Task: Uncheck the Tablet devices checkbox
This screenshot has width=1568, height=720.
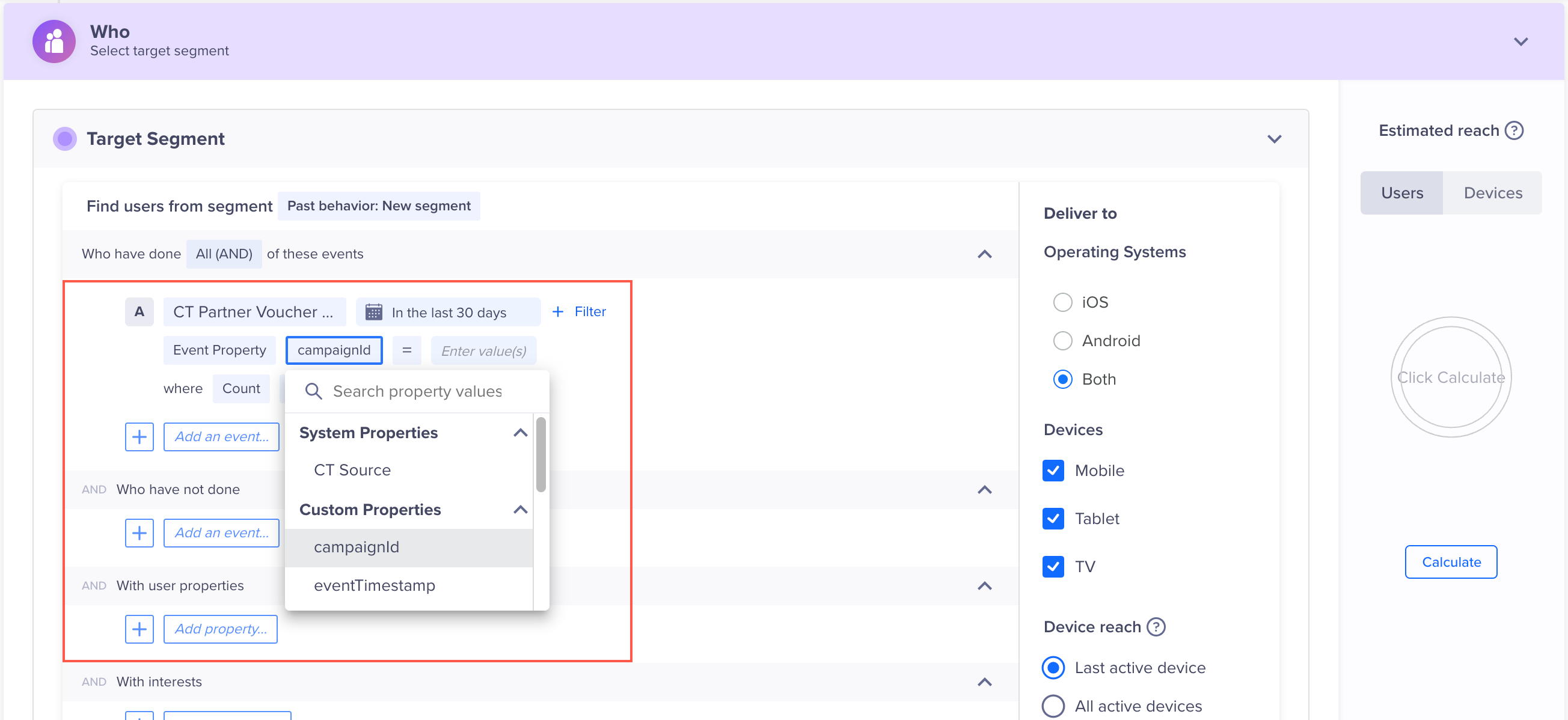Action: pyautogui.click(x=1052, y=519)
